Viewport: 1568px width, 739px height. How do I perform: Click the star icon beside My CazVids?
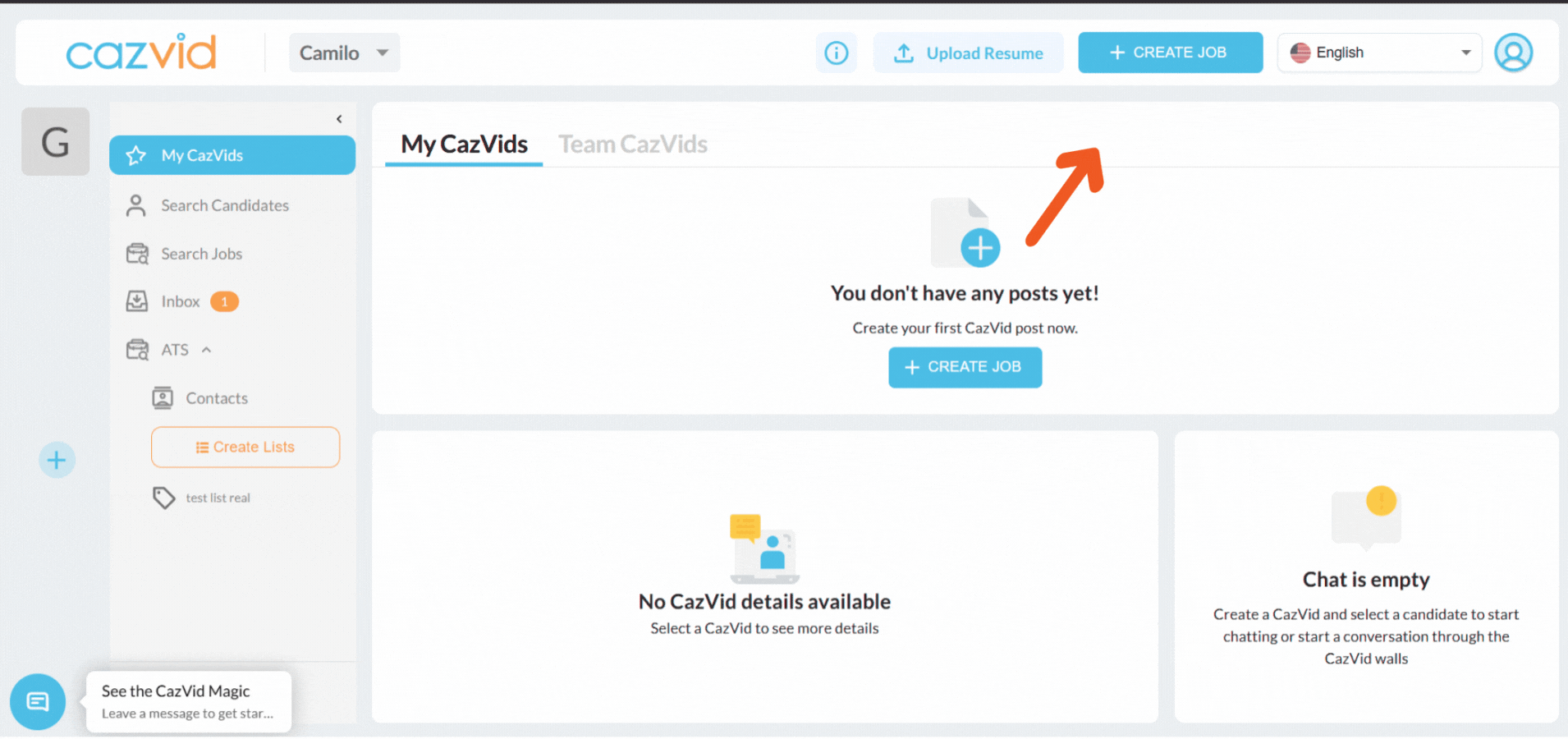click(136, 155)
